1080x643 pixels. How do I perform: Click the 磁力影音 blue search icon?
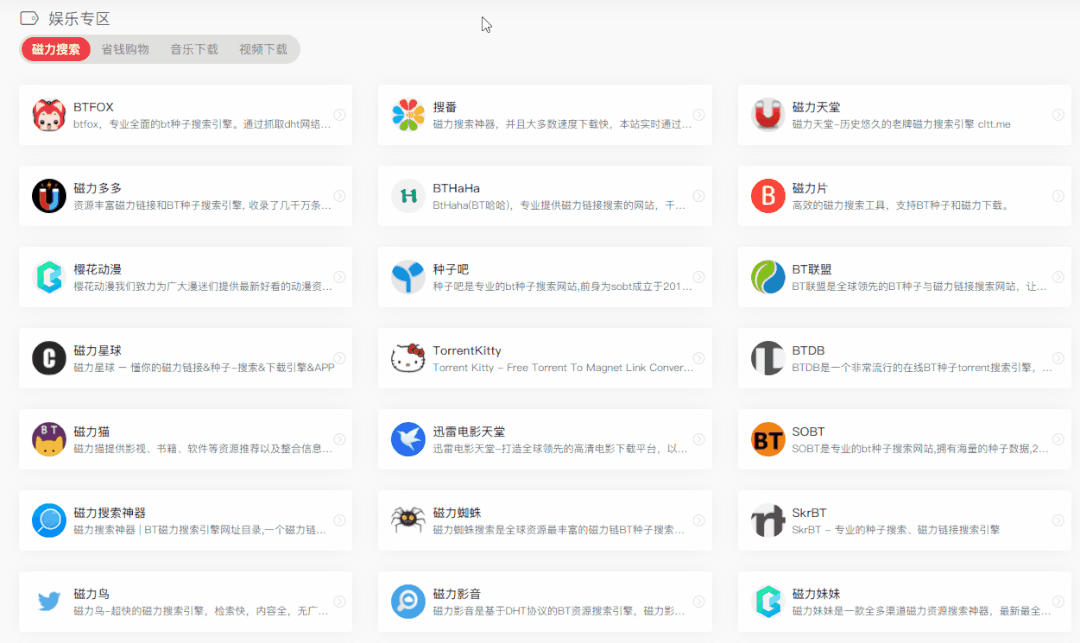tap(408, 602)
